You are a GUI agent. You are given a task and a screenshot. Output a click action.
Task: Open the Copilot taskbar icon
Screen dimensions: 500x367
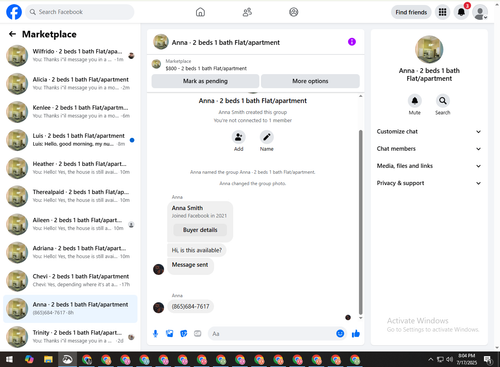(29, 359)
